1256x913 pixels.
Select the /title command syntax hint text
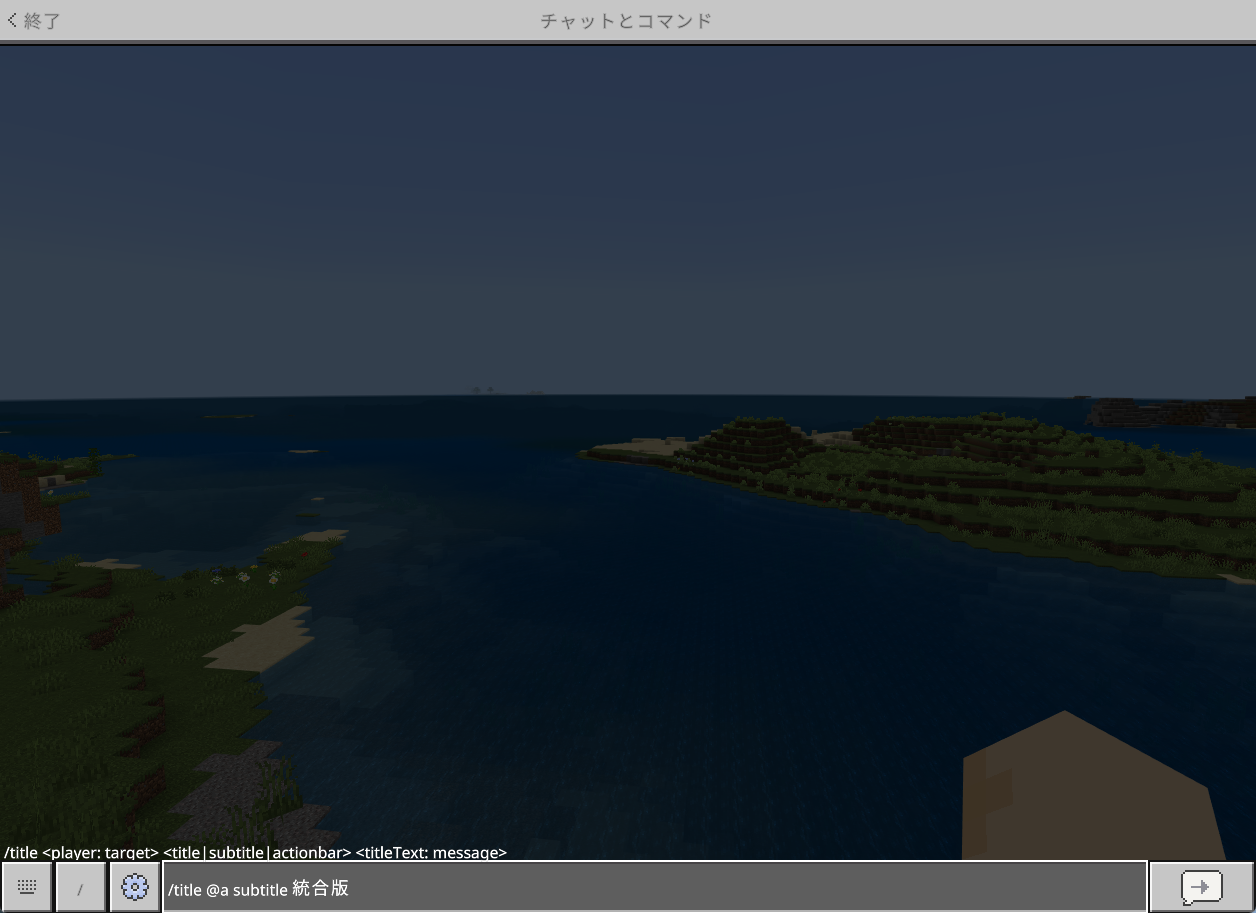[x=256, y=853]
